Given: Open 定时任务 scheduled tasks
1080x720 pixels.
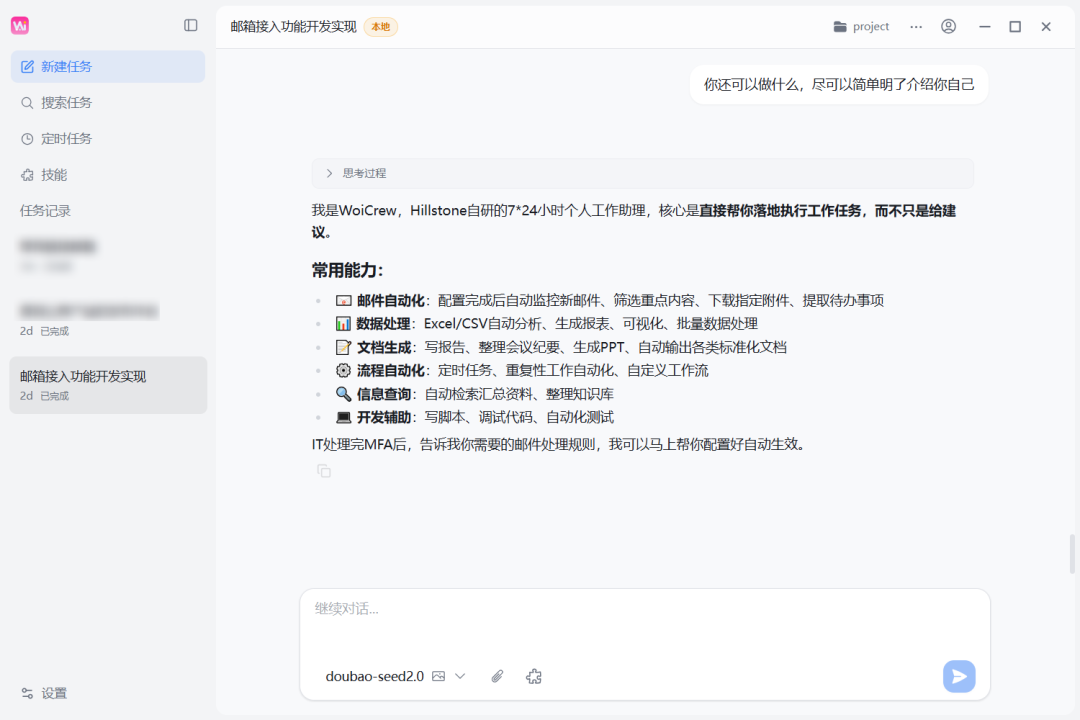Looking at the screenshot, I should click(x=107, y=138).
